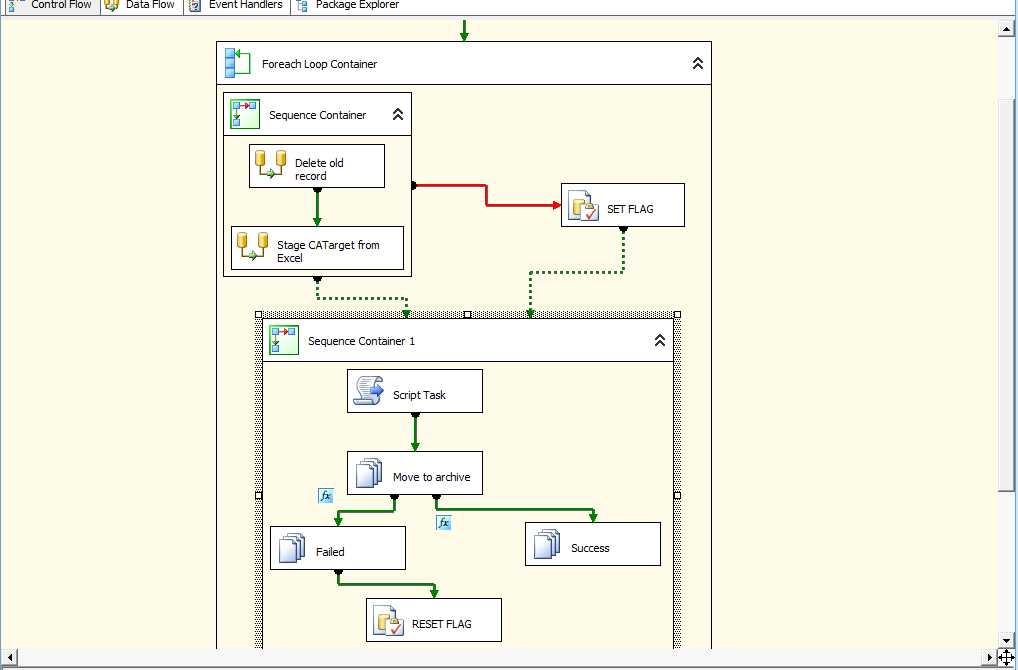Select the green arrow from Script Task to Move to archive
Screen dimensions: 1018x670
tap(415, 432)
